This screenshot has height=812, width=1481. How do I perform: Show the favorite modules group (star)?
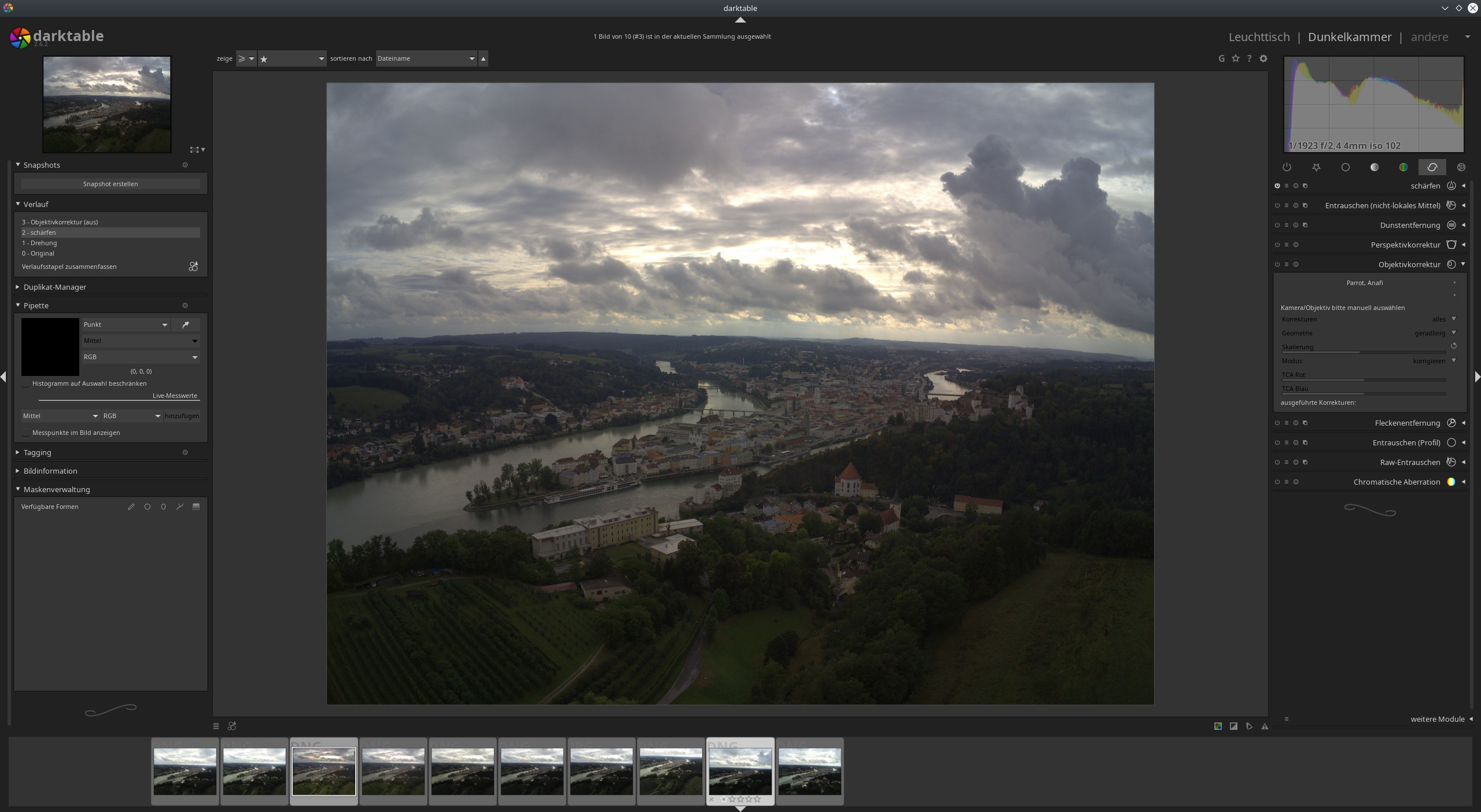(1316, 167)
